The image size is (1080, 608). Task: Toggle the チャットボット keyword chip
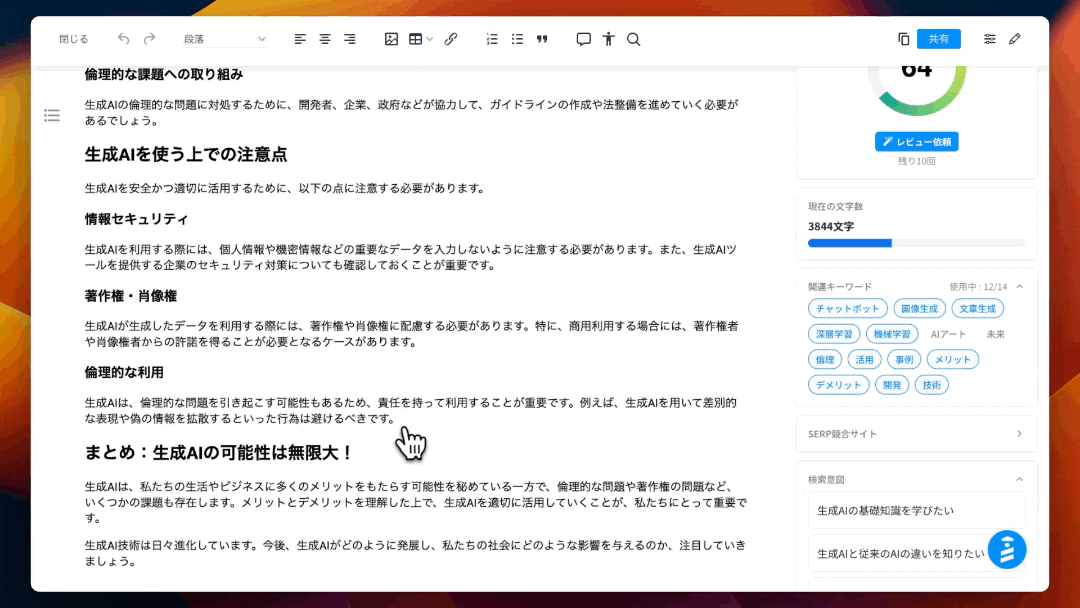point(847,309)
